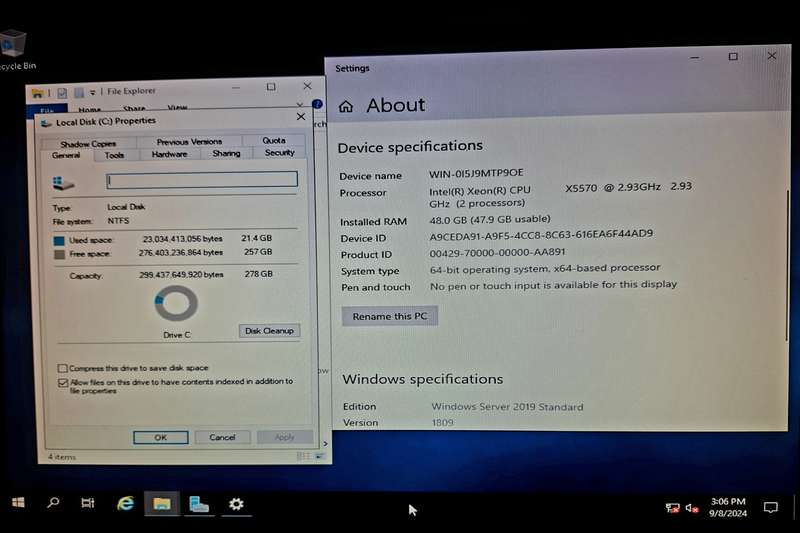800x533 pixels.
Task: Switch to the large icons view icon in File Explorer status bar
Action: pos(320,456)
